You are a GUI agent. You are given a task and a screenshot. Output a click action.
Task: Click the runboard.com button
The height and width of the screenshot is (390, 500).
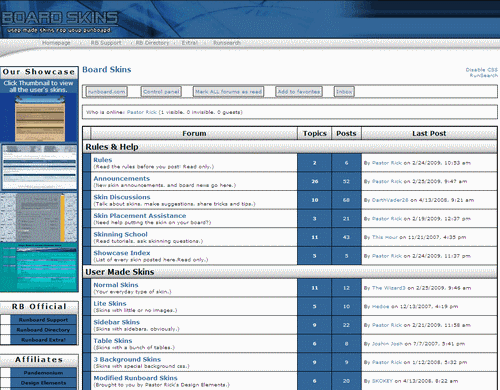pos(107,92)
